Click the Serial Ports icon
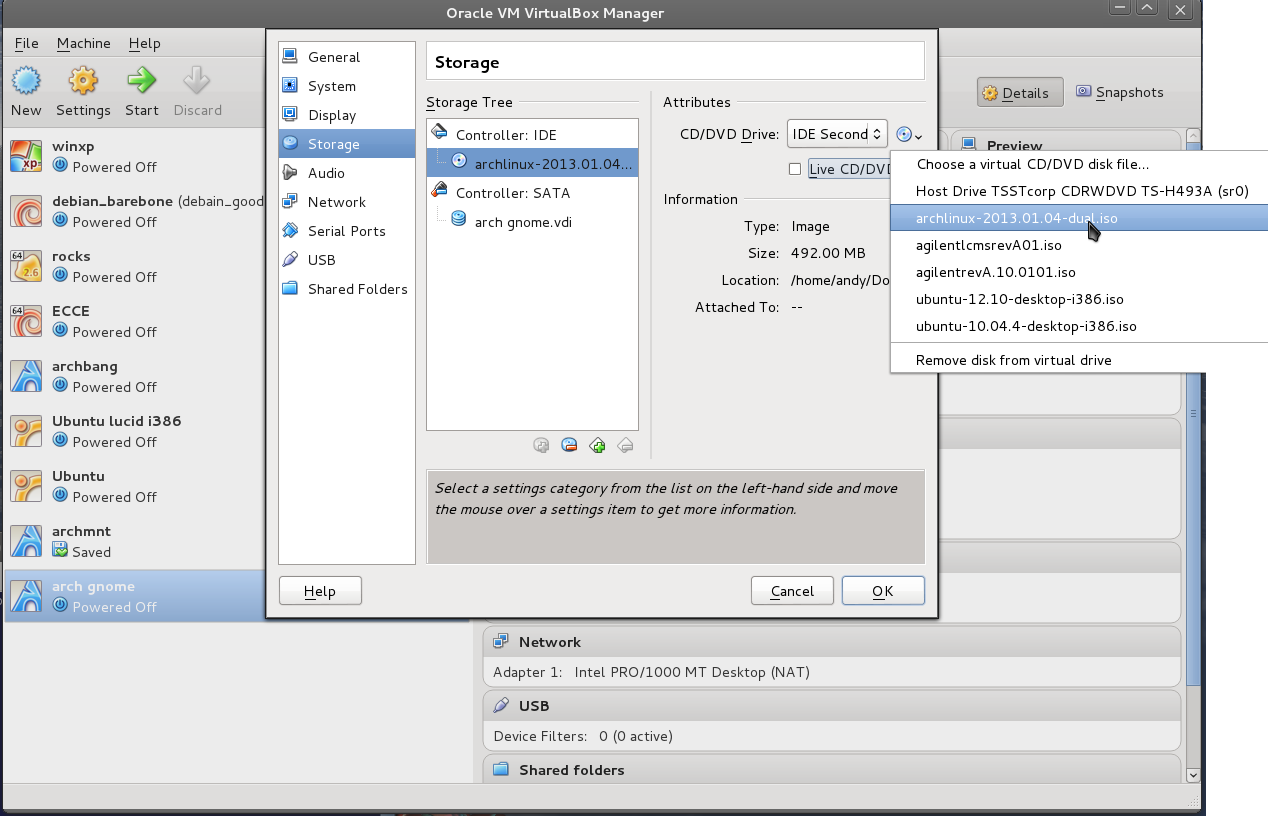 pos(290,231)
